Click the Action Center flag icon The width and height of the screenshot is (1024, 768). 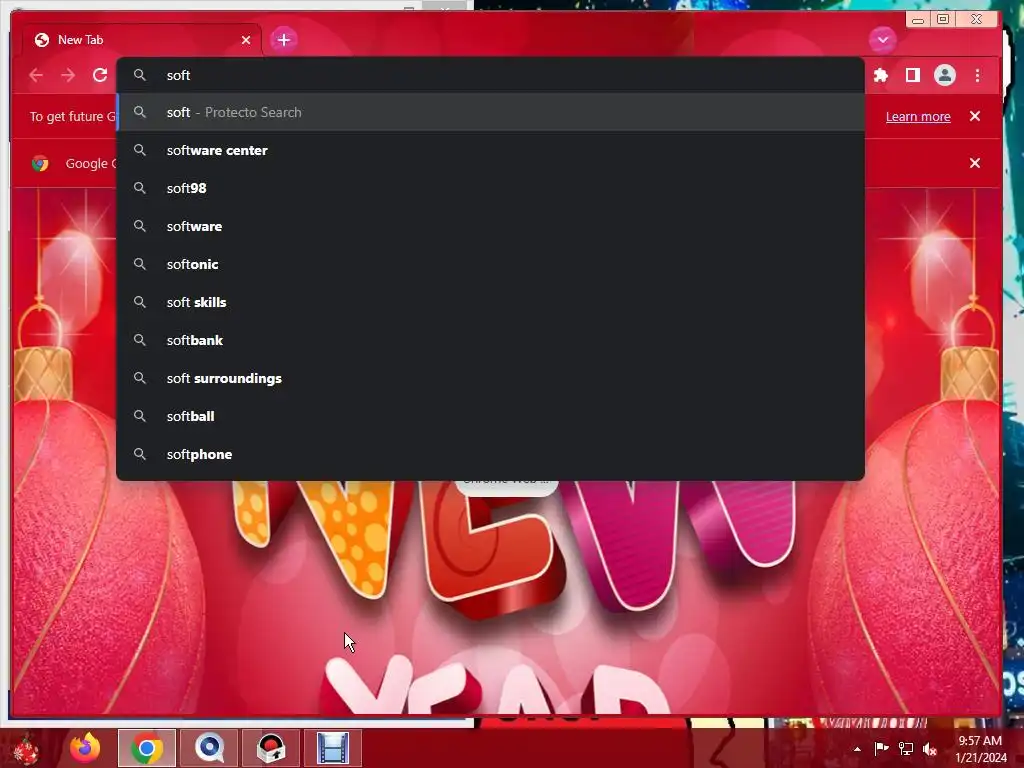[x=881, y=748]
